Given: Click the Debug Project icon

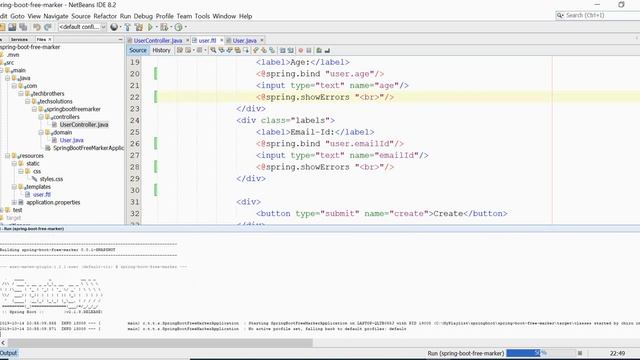Looking at the screenshot, I should pyautogui.click(x=164, y=27).
